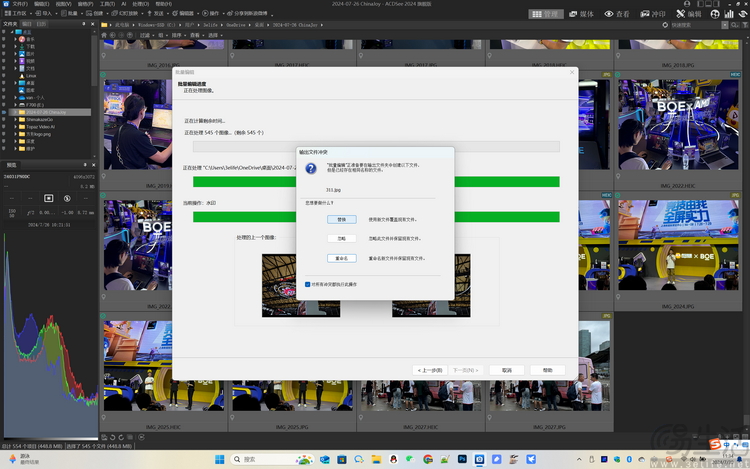Click the ACDSee icon on taskbar
Viewport: 750px width, 469px height.
tap(479, 459)
